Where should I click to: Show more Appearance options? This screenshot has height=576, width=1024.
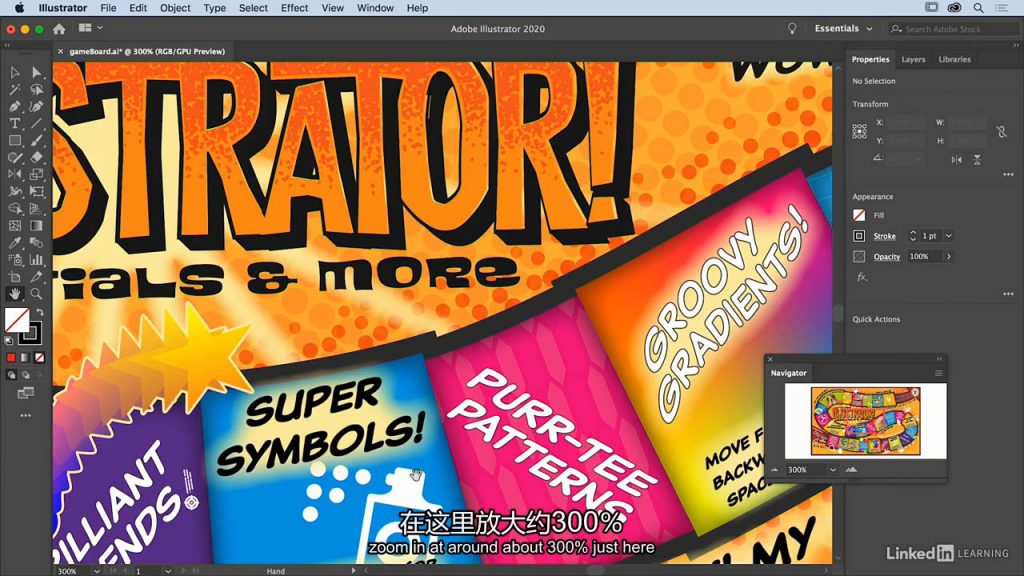coord(1008,295)
